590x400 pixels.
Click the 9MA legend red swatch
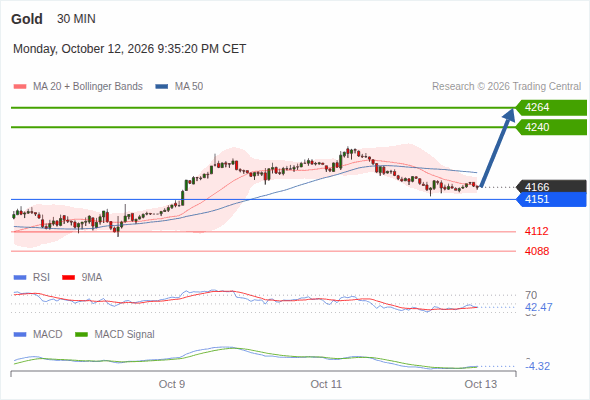click(68, 278)
